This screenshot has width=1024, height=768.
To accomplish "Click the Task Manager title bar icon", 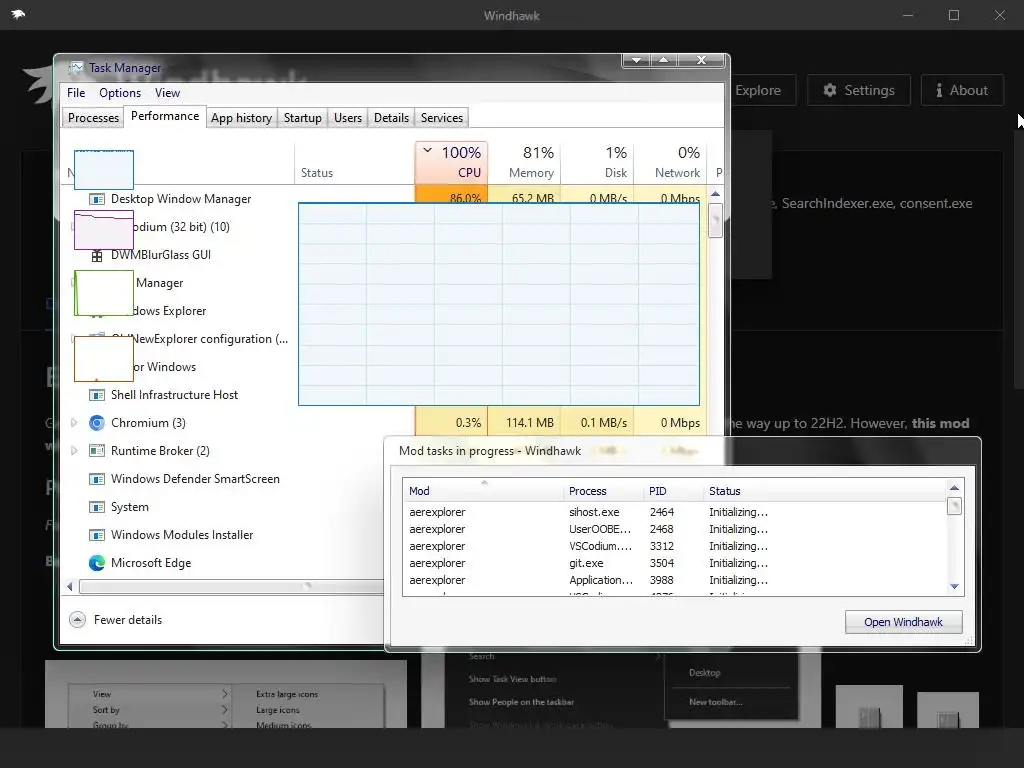I will coord(76,67).
